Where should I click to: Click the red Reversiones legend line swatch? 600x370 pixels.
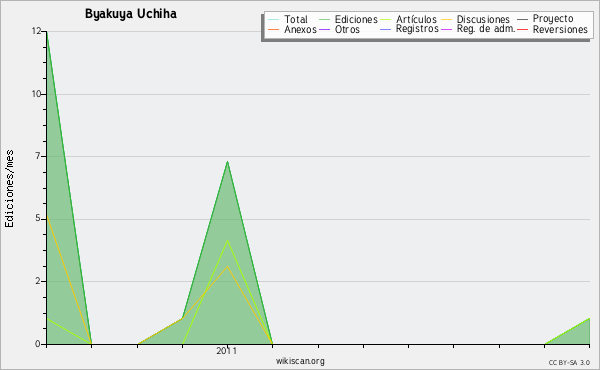tap(523, 29)
